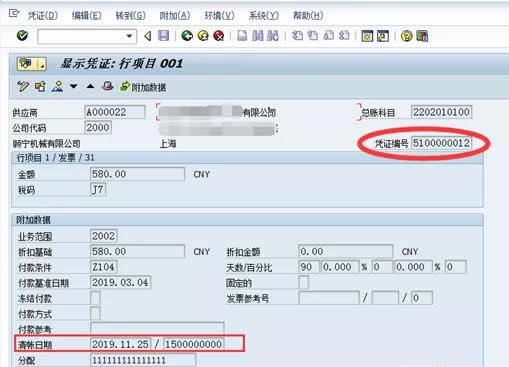509x367 pixels.
Task: Go to next line item arrow
Action: click(x=74, y=87)
